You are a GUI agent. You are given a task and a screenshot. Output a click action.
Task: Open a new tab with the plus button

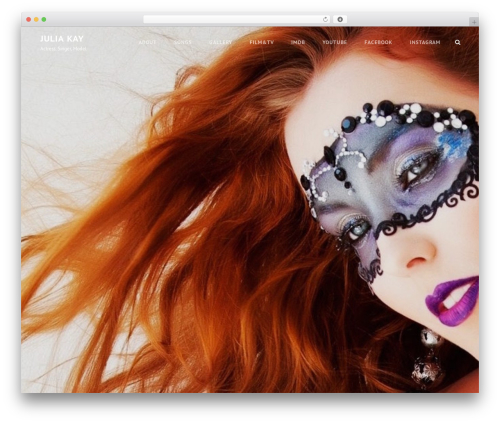[x=474, y=22]
